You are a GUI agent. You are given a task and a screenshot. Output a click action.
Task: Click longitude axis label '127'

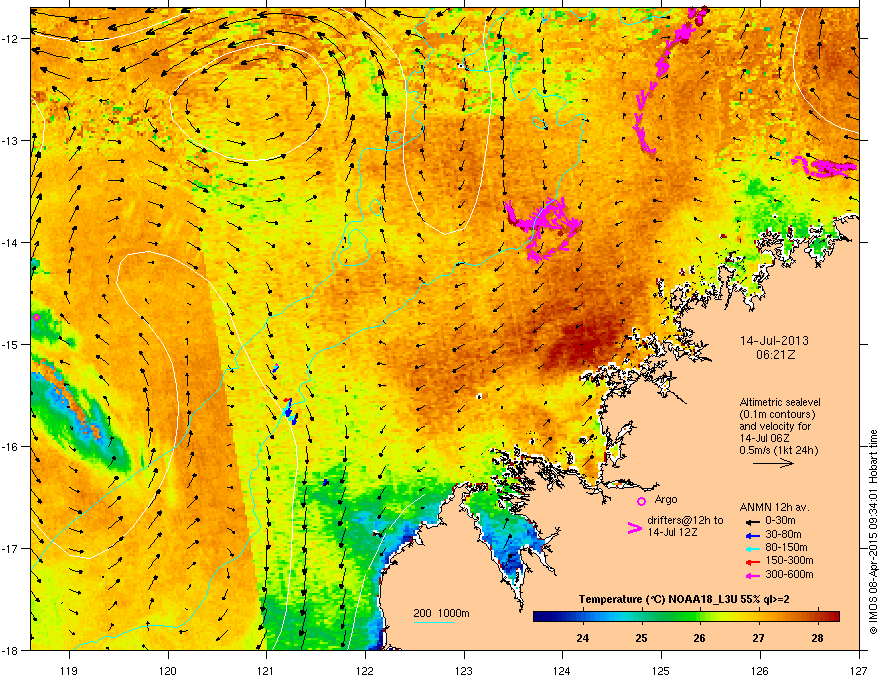[x=859, y=670]
